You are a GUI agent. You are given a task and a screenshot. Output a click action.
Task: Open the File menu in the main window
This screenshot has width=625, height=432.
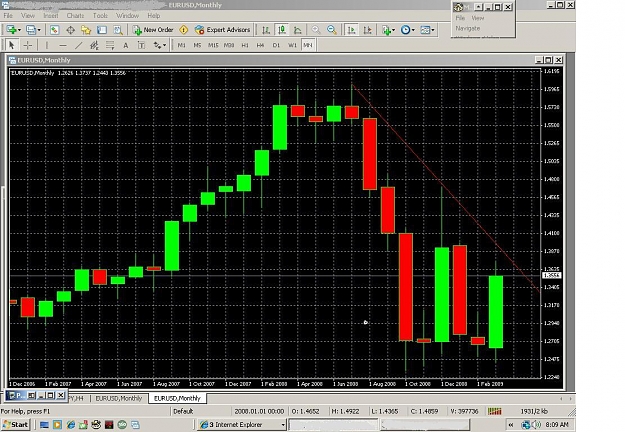coord(8,16)
